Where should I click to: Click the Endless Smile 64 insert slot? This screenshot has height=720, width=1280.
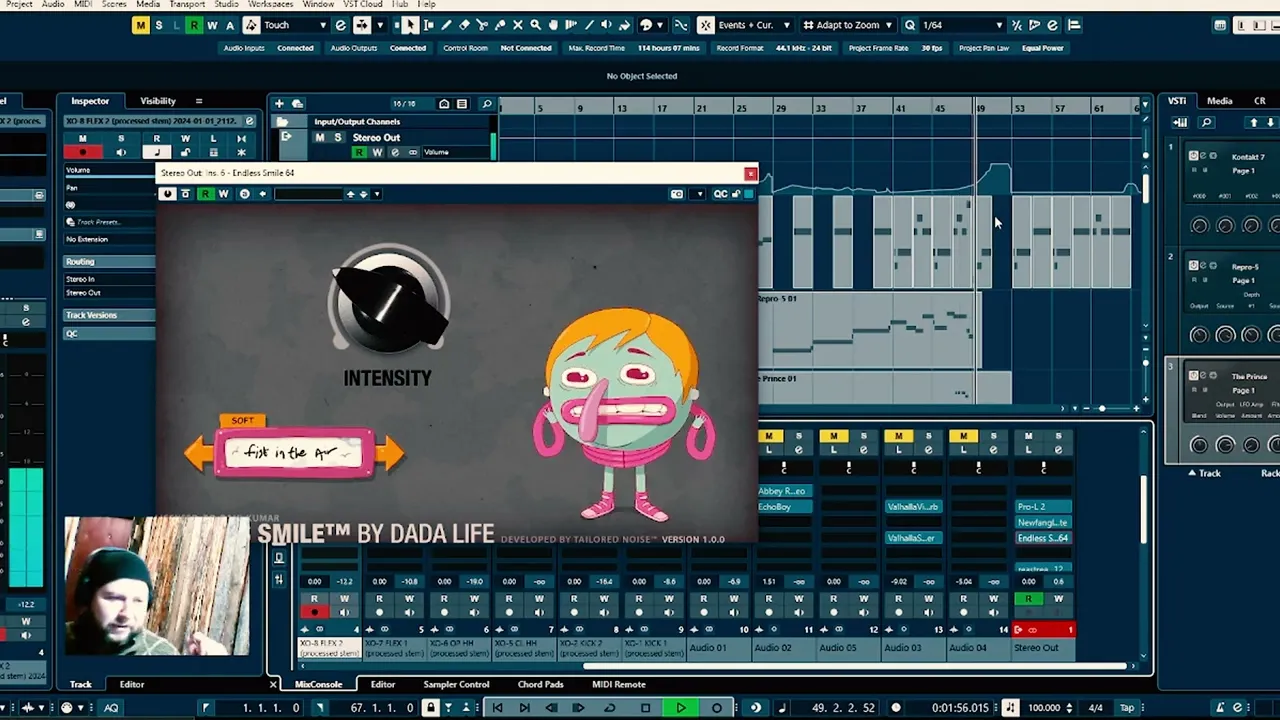(x=1043, y=538)
